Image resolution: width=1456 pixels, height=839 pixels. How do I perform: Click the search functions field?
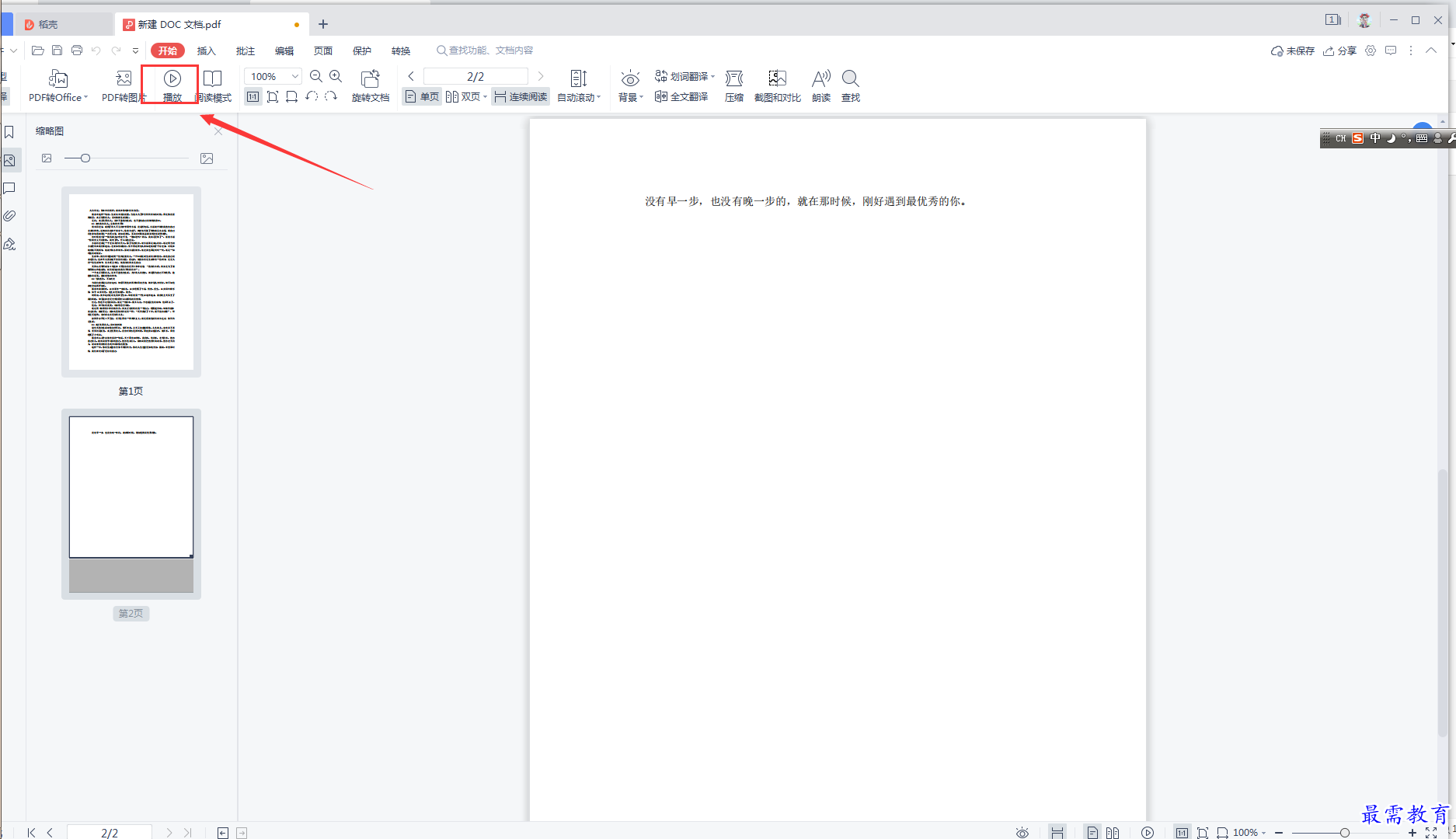[x=486, y=50]
